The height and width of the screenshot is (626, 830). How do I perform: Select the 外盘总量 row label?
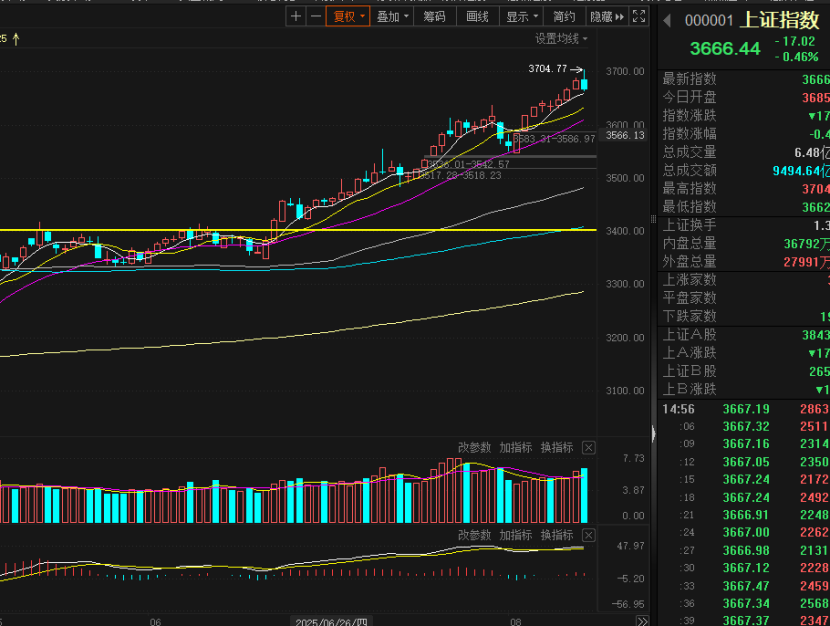click(x=689, y=261)
